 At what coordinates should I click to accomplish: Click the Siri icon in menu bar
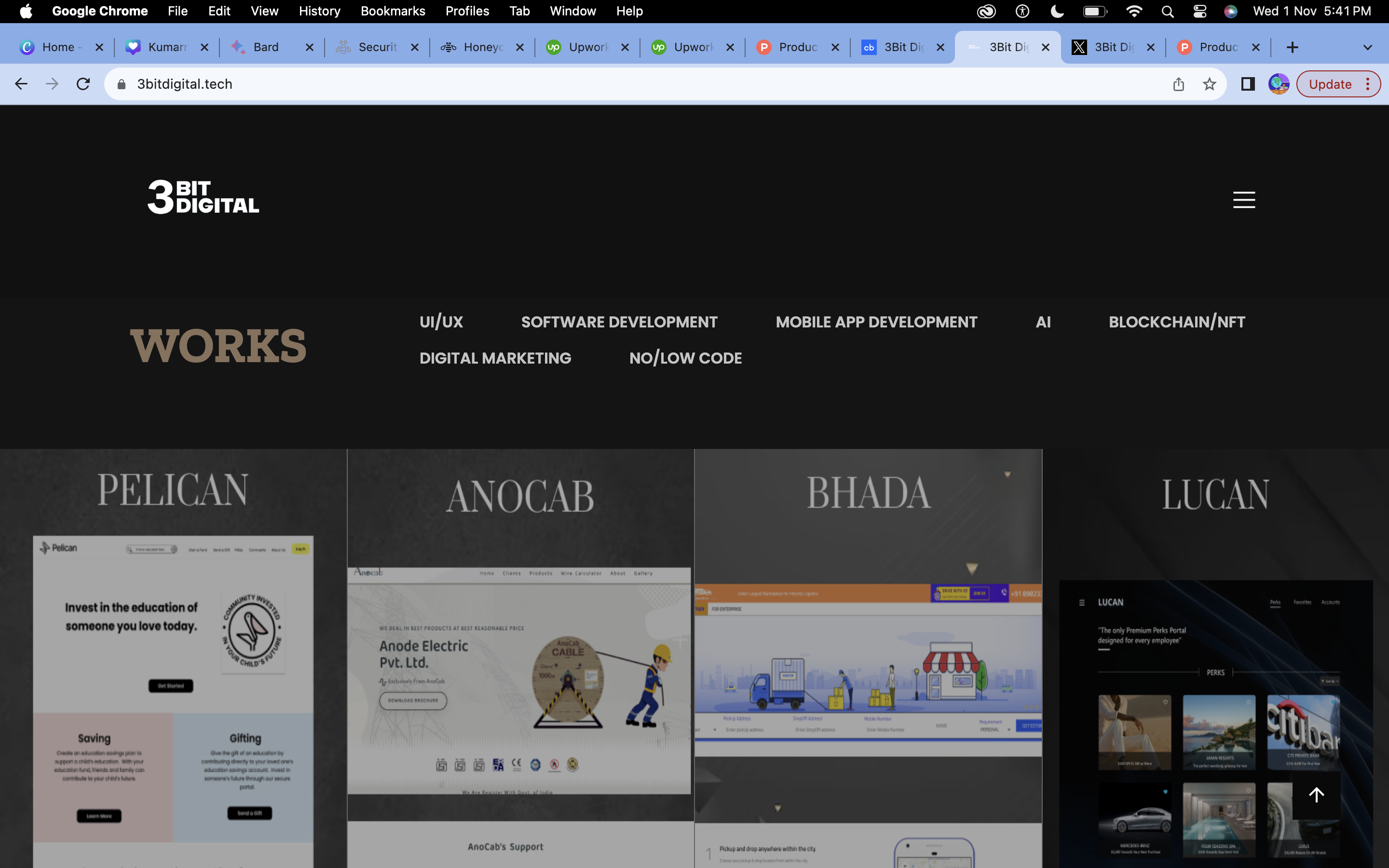click(1231, 11)
